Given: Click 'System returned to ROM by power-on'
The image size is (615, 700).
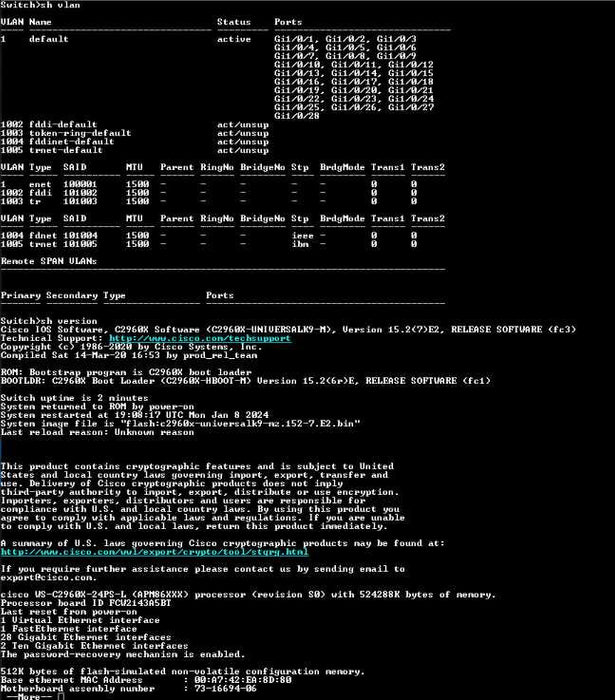Looking at the screenshot, I should pyautogui.click(x=97, y=407).
